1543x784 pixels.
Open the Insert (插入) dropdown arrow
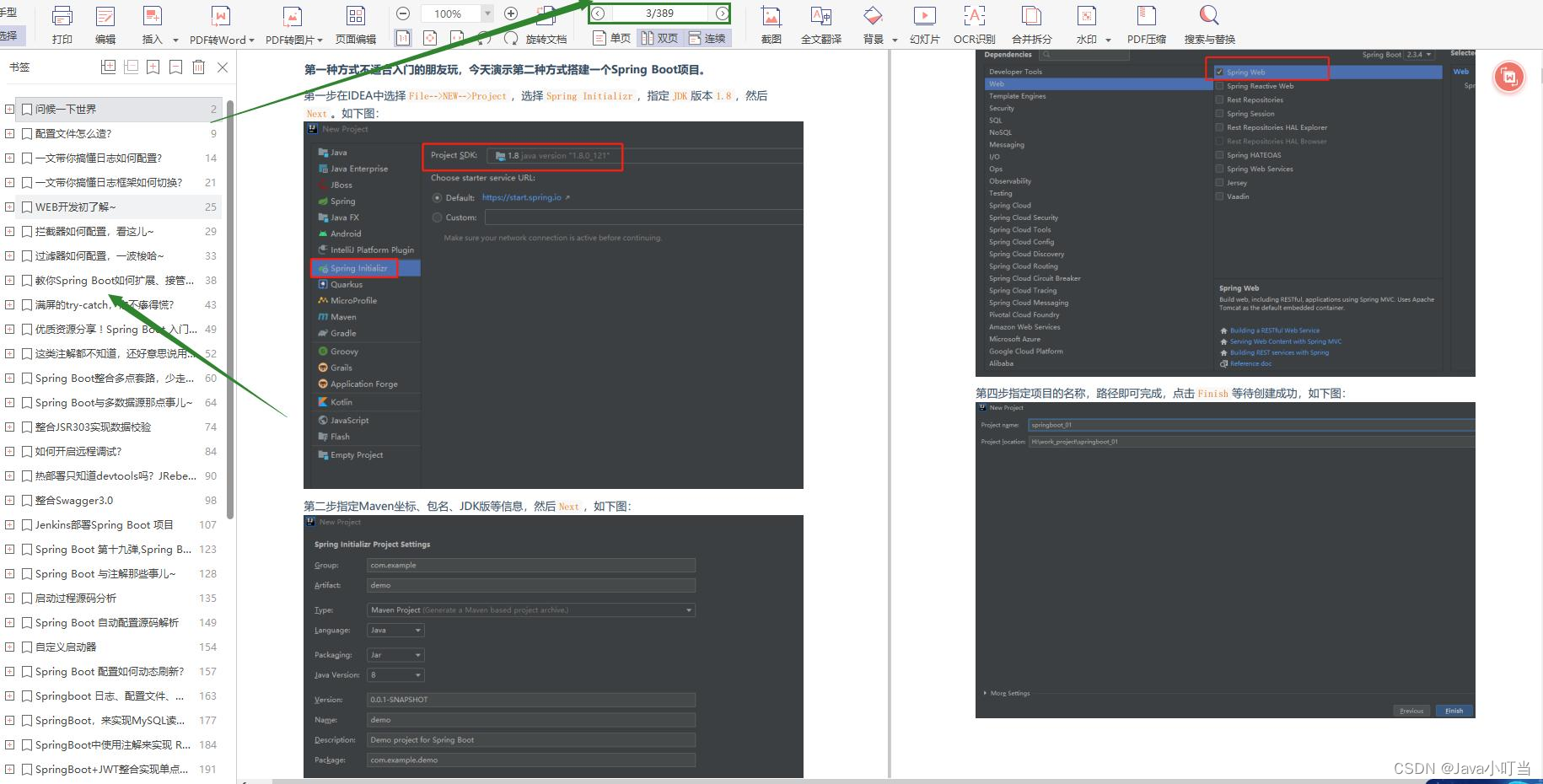pyautogui.click(x=175, y=40)
